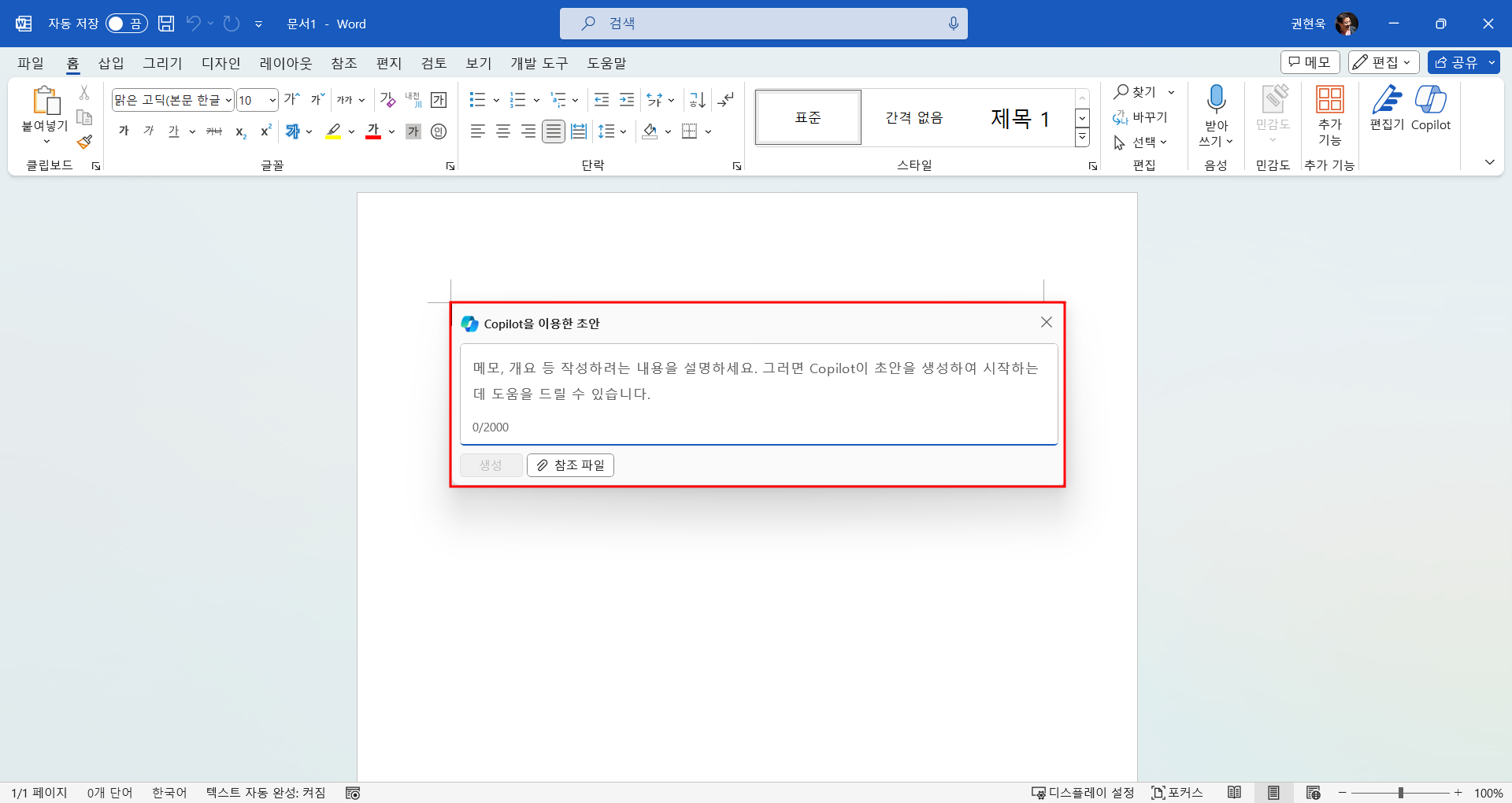Viewport: 1512px width, 803px height.
Task: Click the zoom slider in status bar
Action: tap(1400, 793)
